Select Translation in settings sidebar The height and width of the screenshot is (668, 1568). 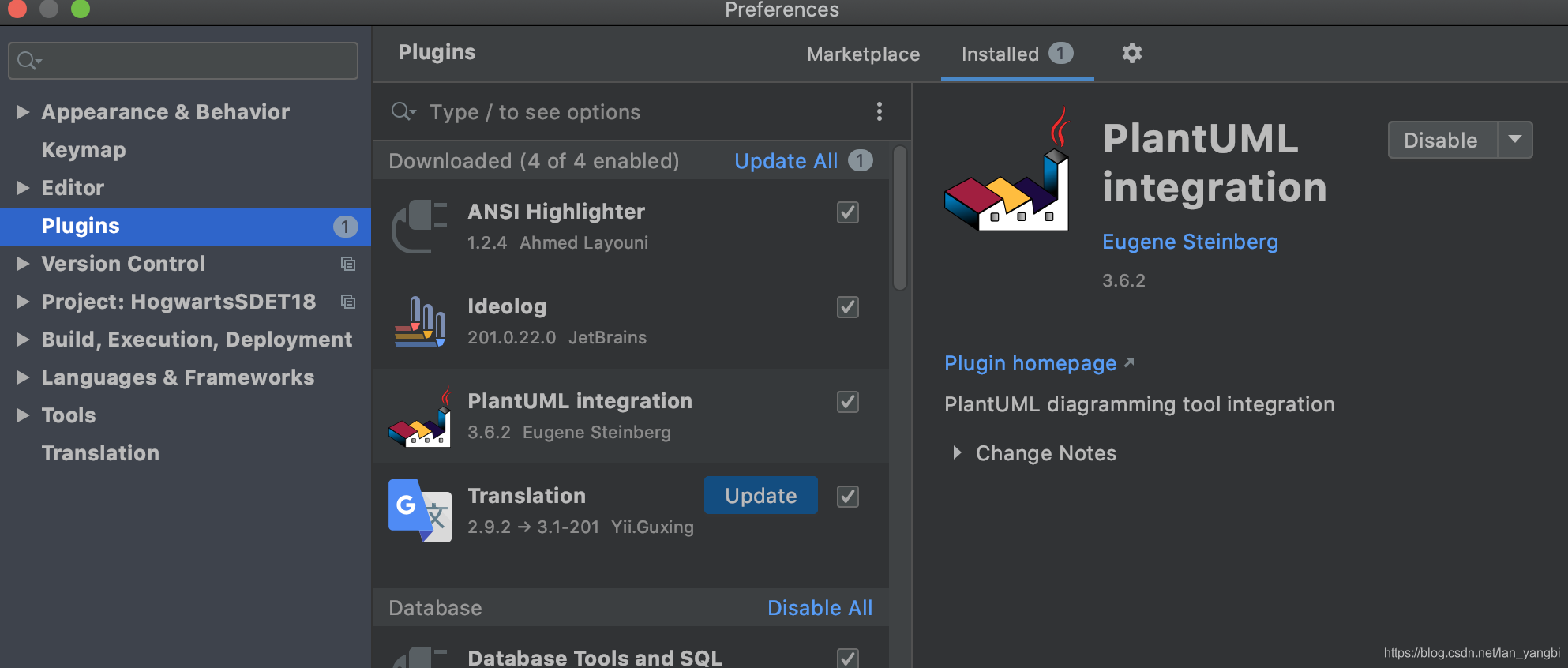(x=100, y=453)
